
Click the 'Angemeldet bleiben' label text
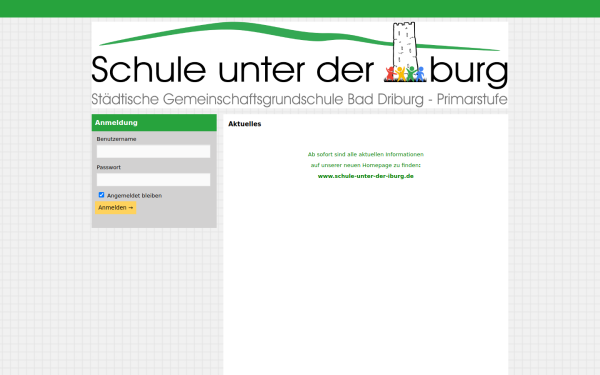tap(134, 196)
